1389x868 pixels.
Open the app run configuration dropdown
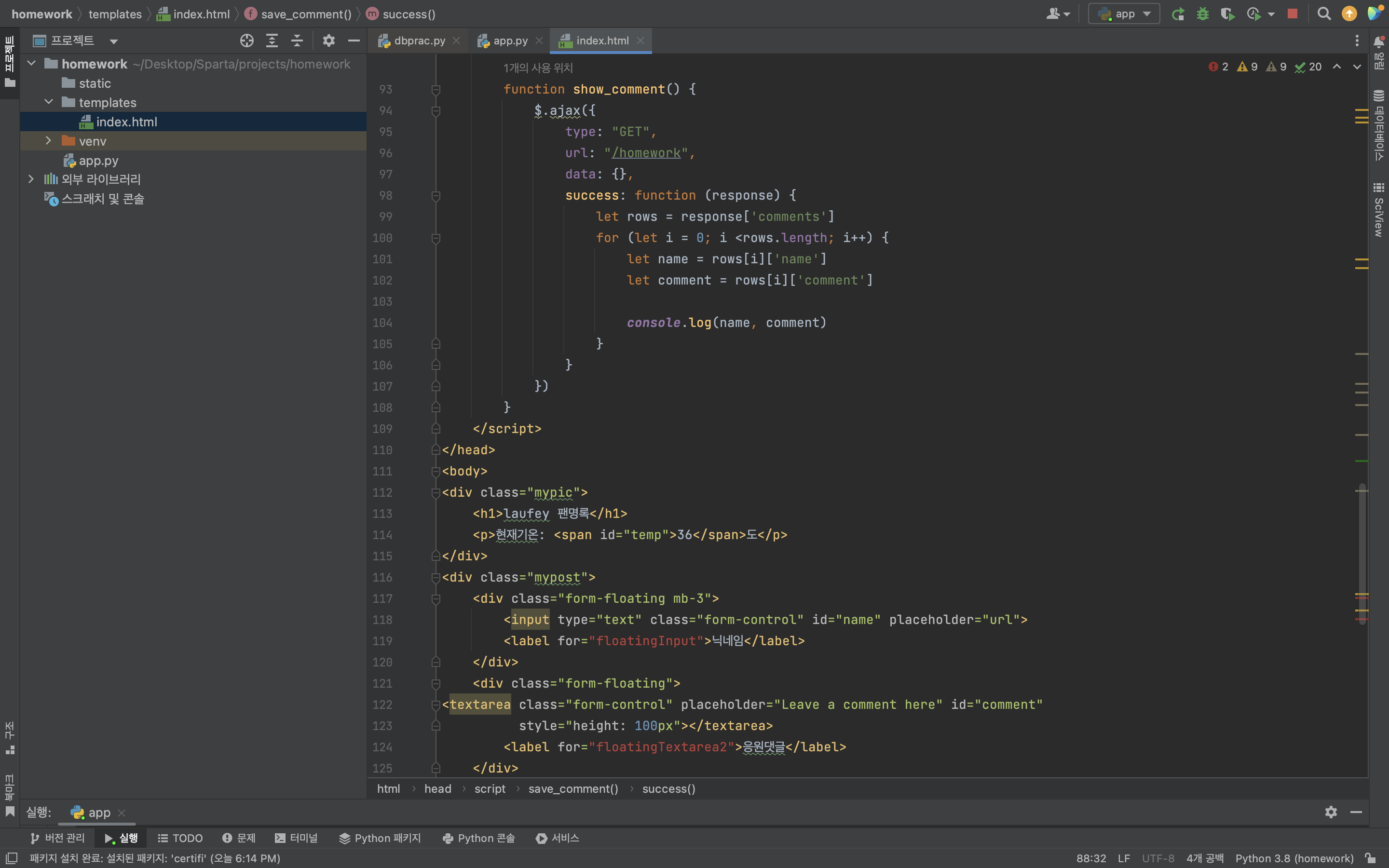(x=1124, y=14)
